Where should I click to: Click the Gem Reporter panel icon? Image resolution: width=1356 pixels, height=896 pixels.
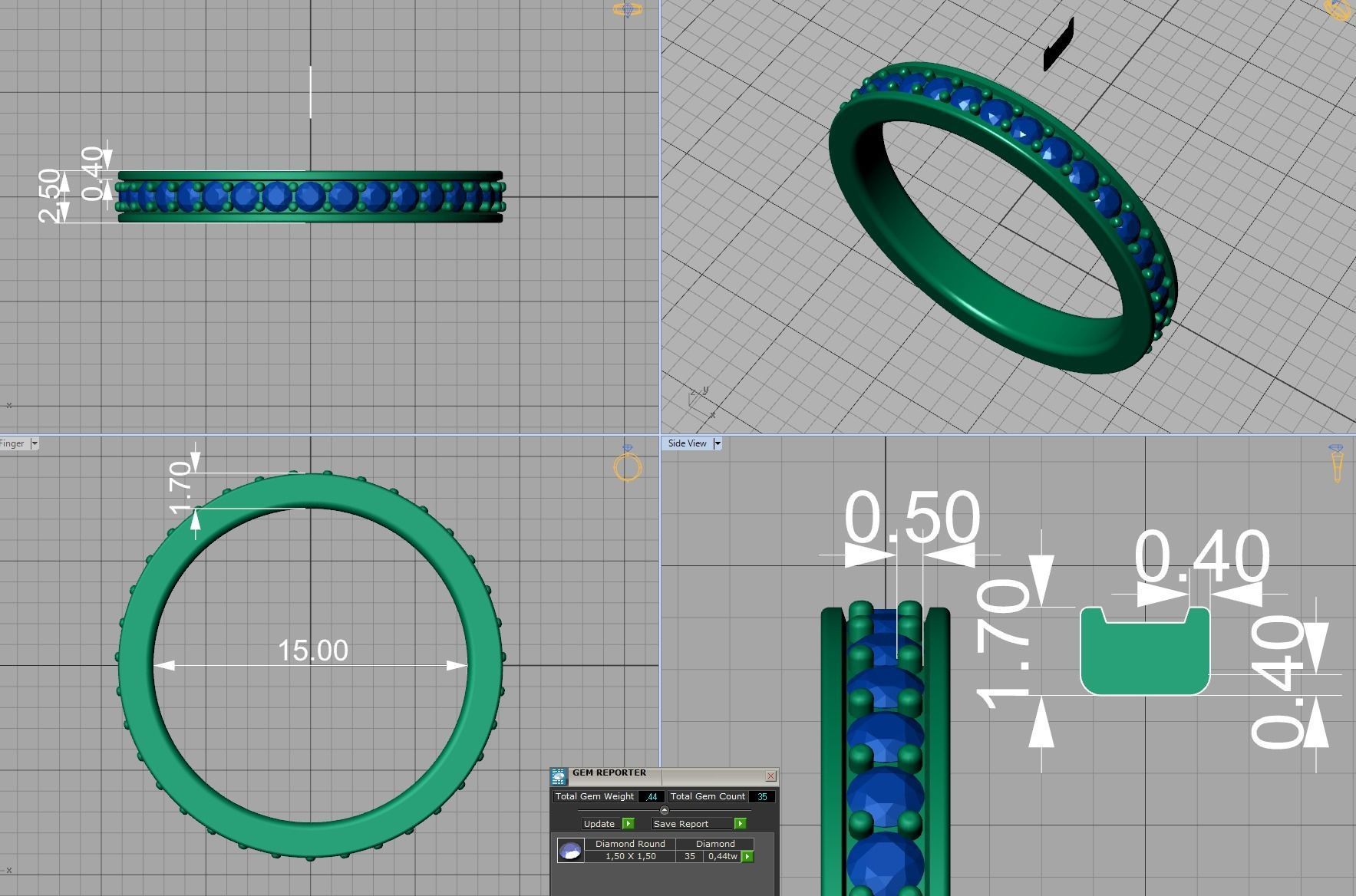(559, 776)
